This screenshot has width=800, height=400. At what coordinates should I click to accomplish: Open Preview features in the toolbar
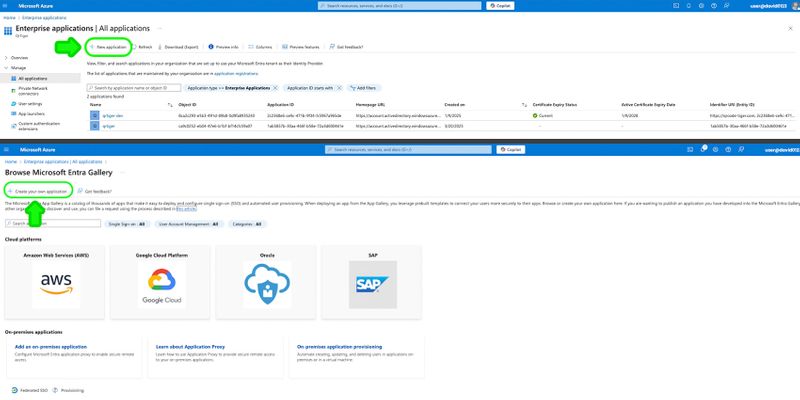[x=301, y=47]
